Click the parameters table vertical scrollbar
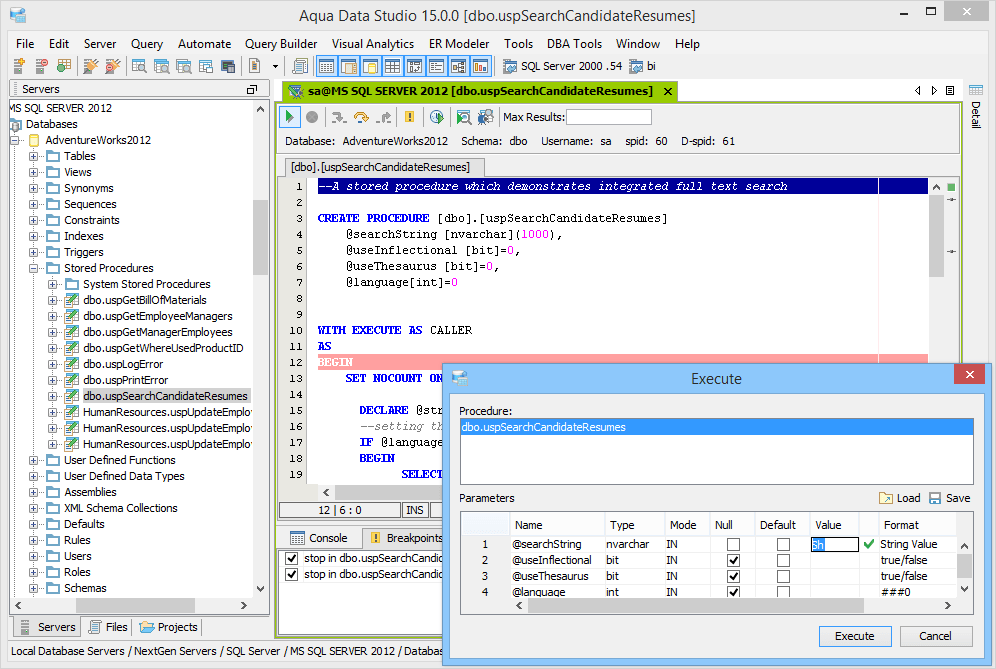Screen dimensions: 996x669 pyautogui.click(x=963, y=567)
